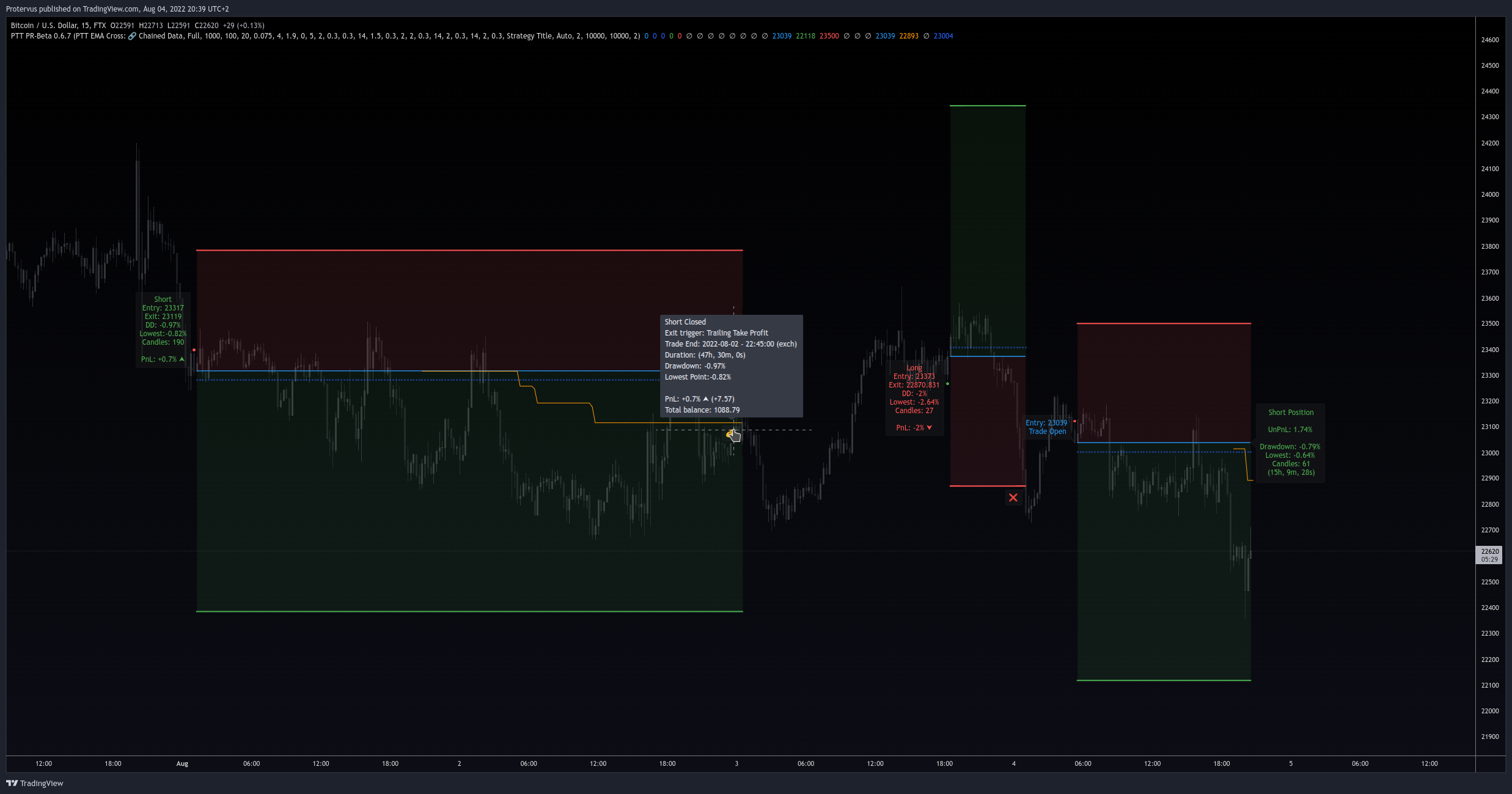This screenshot has width=1512, height=794.
Task: Click the 24600 price axis label
Action: tap(1489, 40)
